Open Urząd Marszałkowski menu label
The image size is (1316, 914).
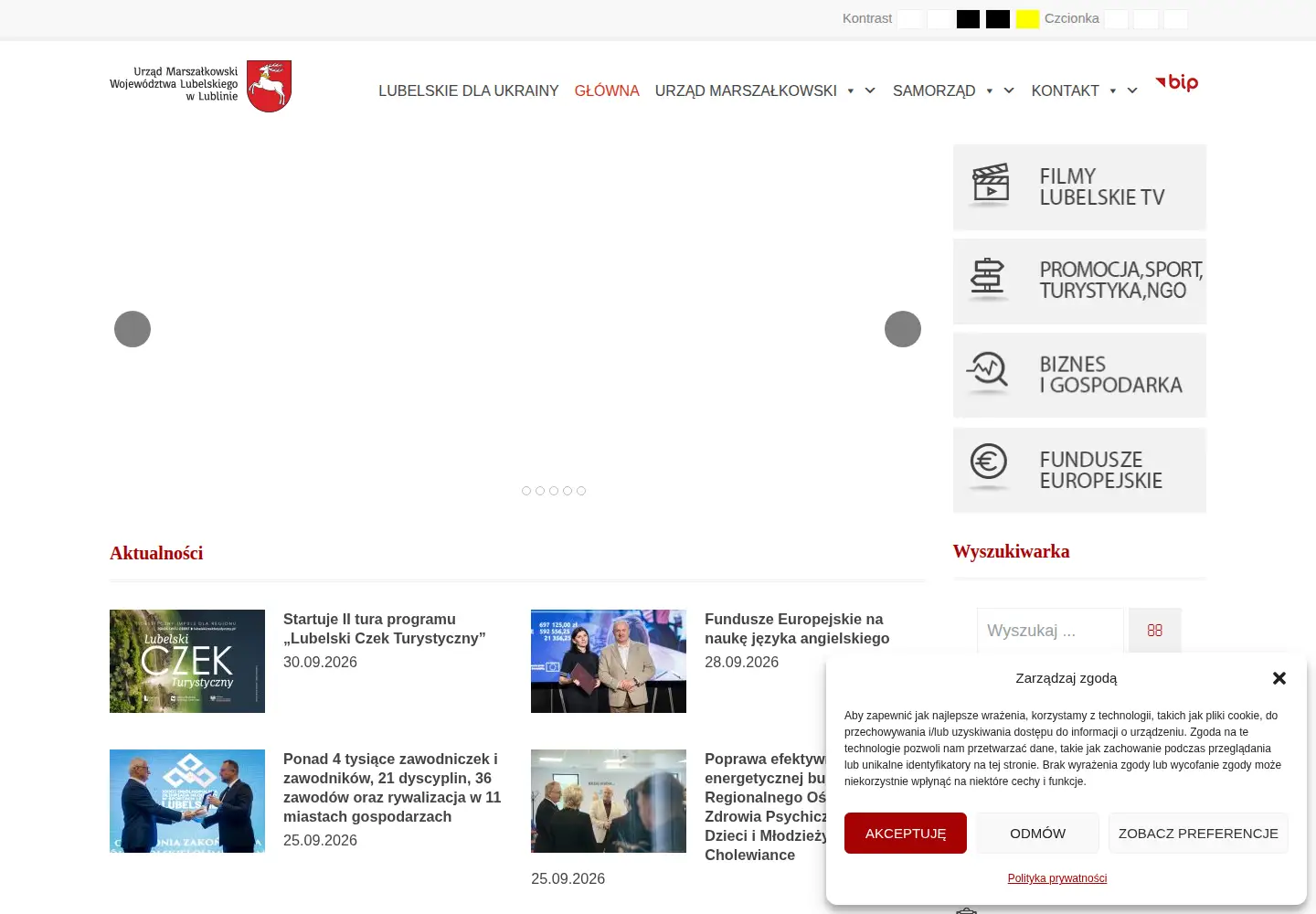(746, 90)
